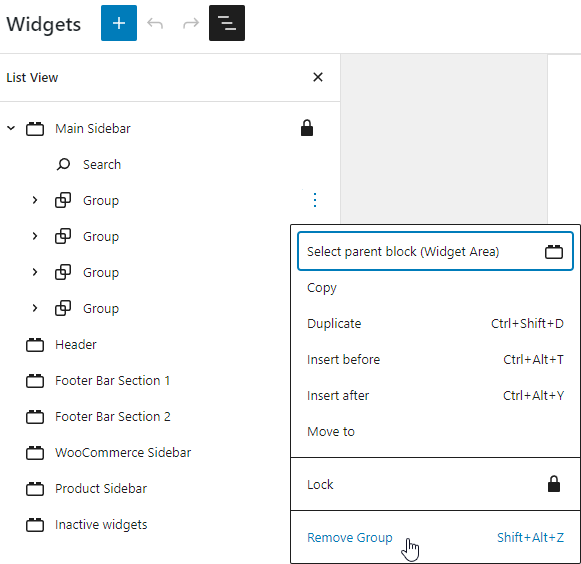581x564 pixels.
Task: Close the List View panel
Action: click(318, 77)
